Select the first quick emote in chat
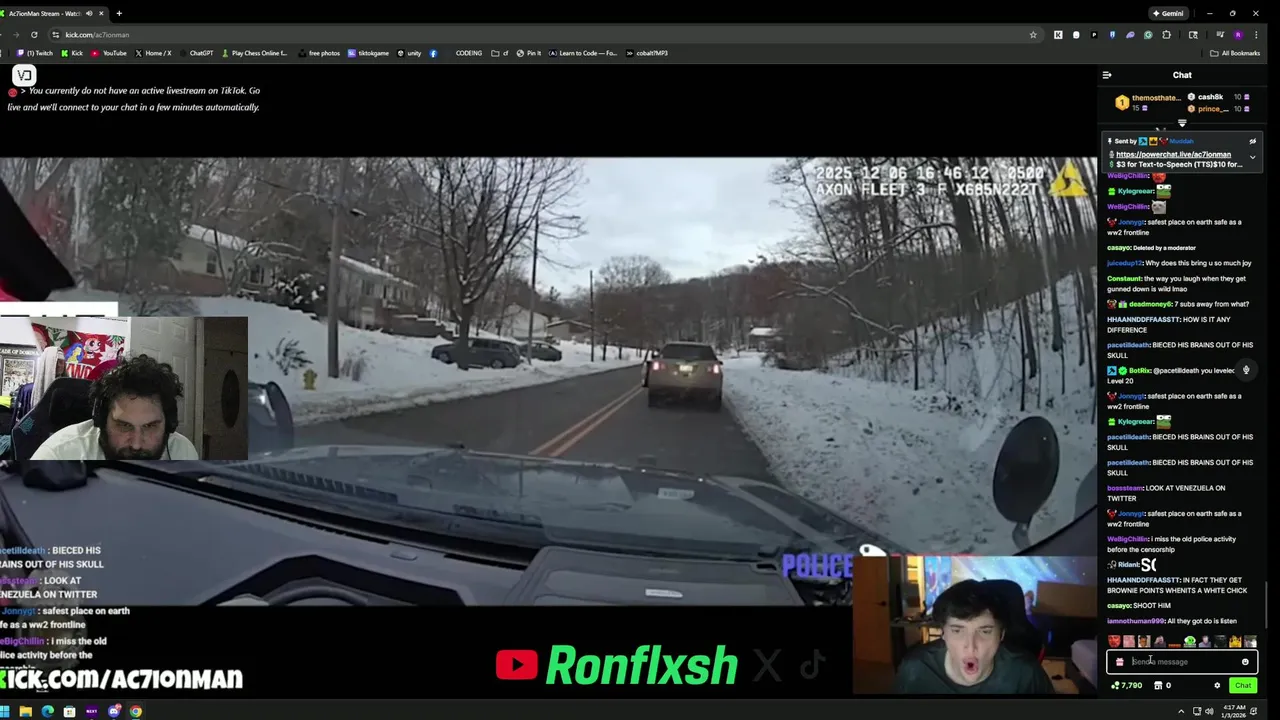The width and height of the screenshot is (1280, 720). [x=1114, y=641]
